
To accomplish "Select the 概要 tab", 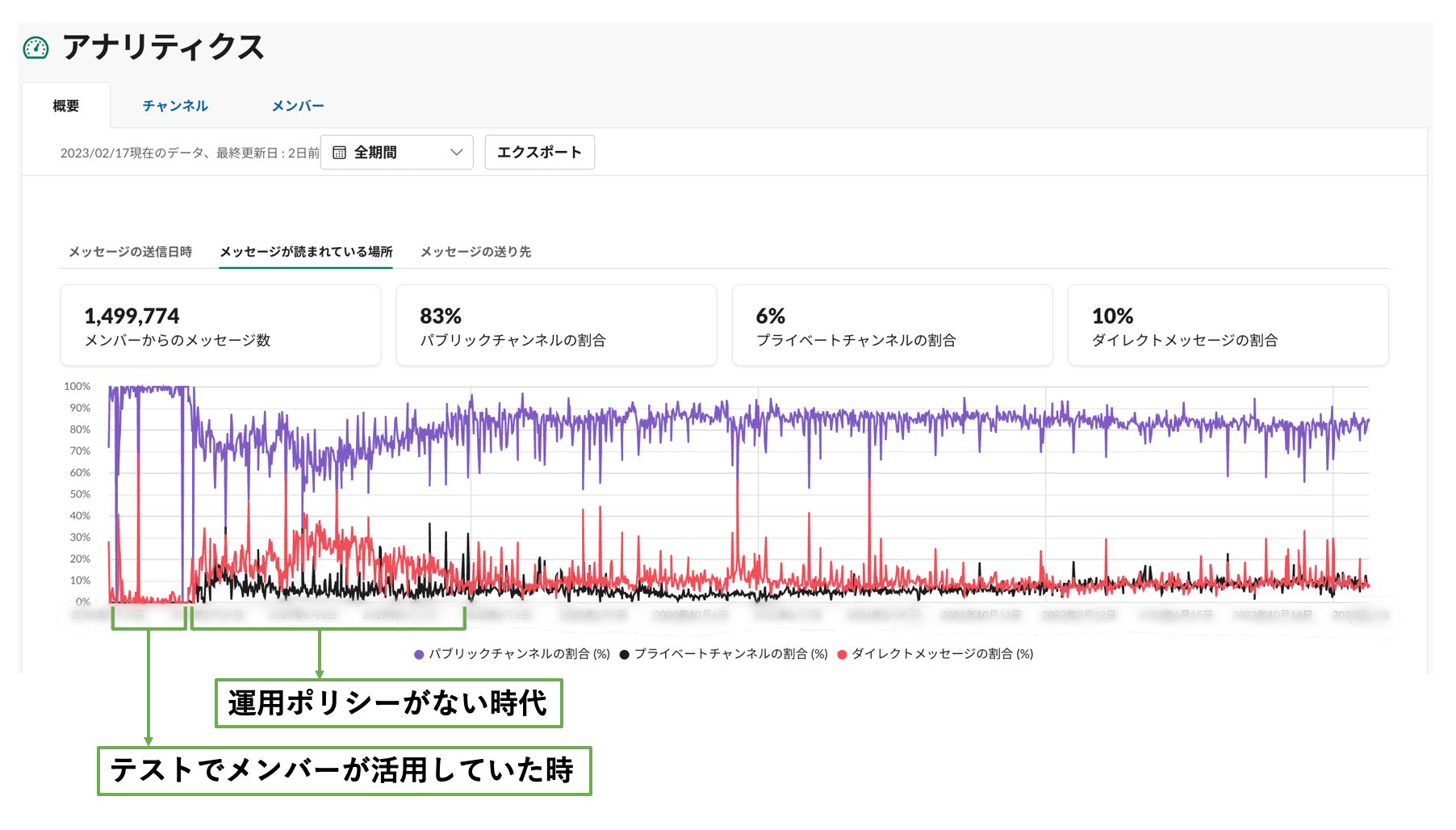I will coord(66,106).
